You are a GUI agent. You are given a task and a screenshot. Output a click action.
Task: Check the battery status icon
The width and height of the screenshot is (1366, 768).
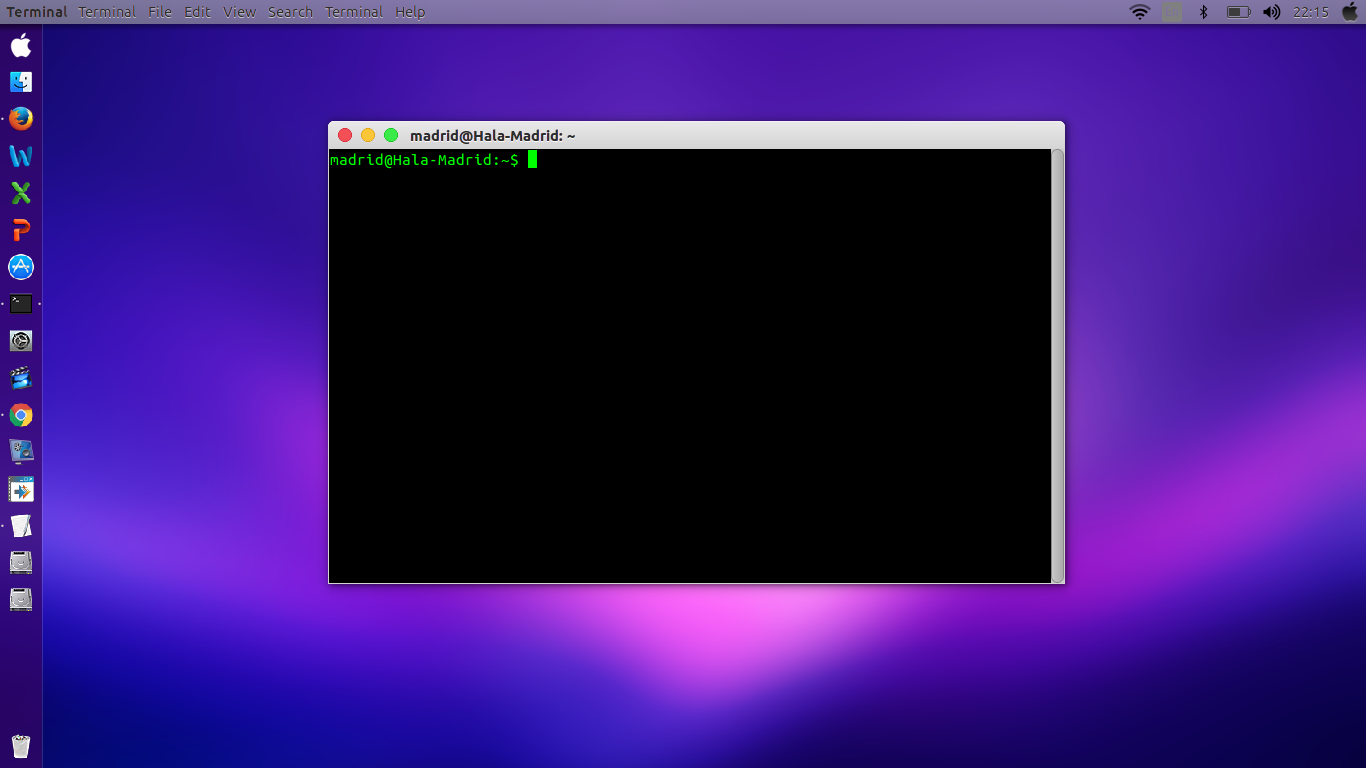click(x=1239, y=11)
